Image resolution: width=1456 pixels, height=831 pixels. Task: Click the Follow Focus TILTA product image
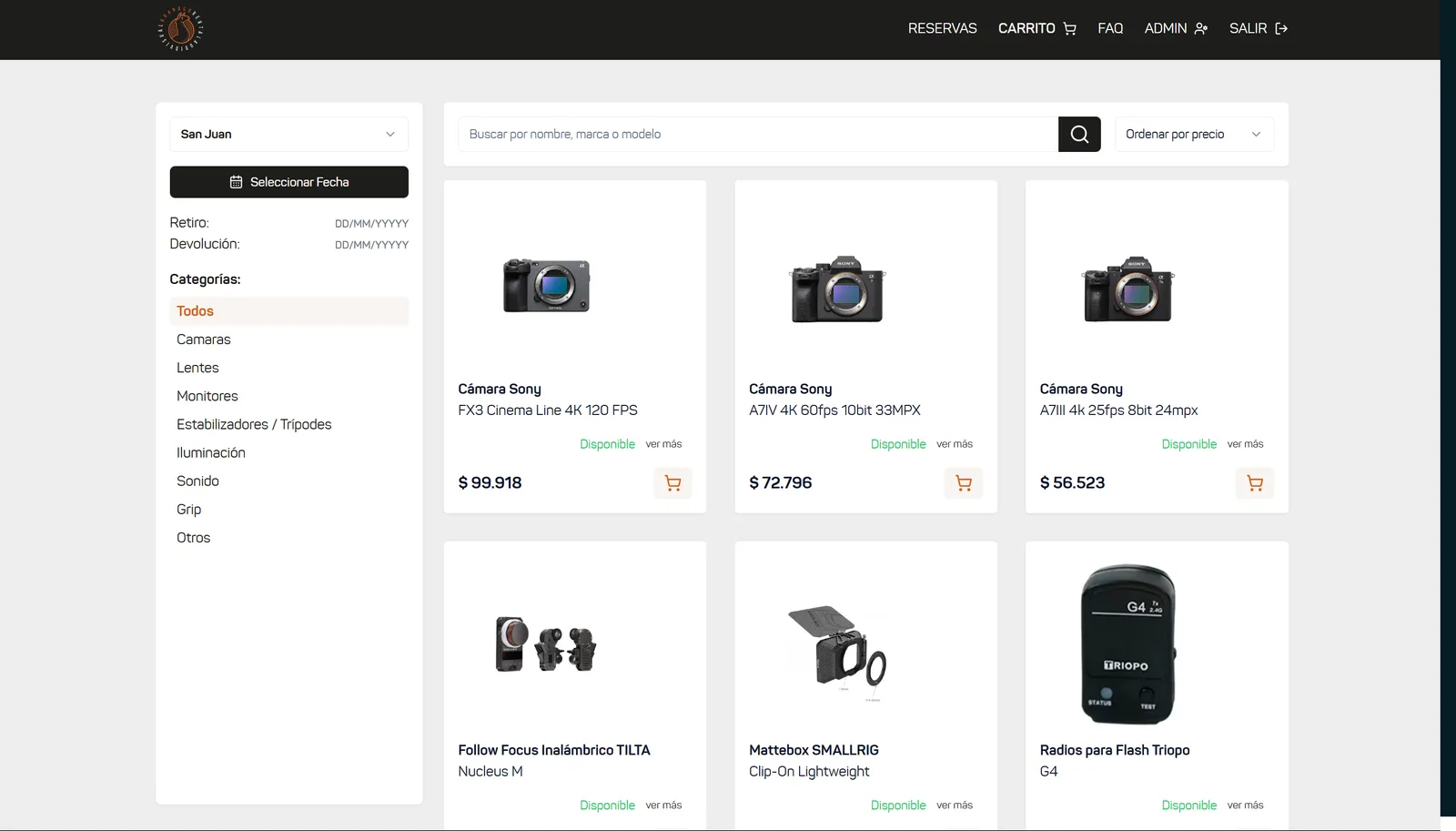click(x=546, y=644)
